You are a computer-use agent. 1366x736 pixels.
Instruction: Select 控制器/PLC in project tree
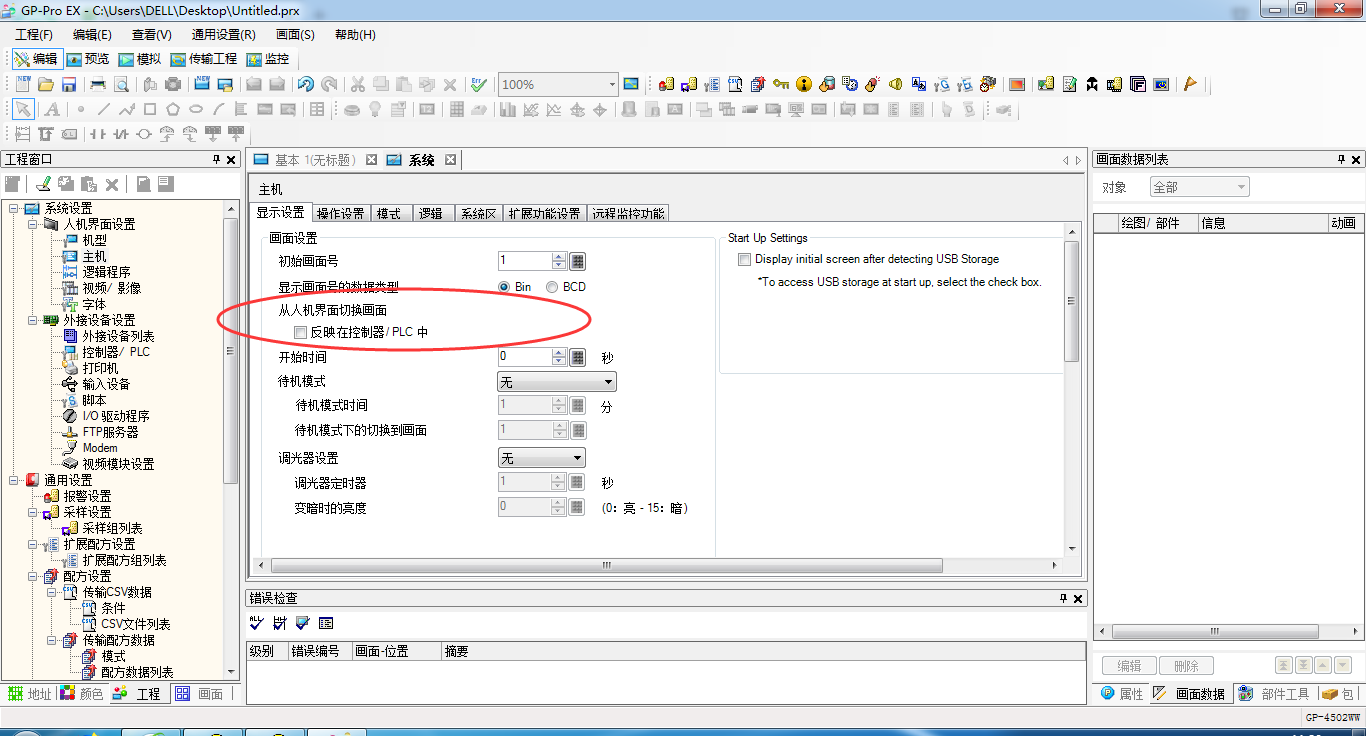(x=115, y=352)
